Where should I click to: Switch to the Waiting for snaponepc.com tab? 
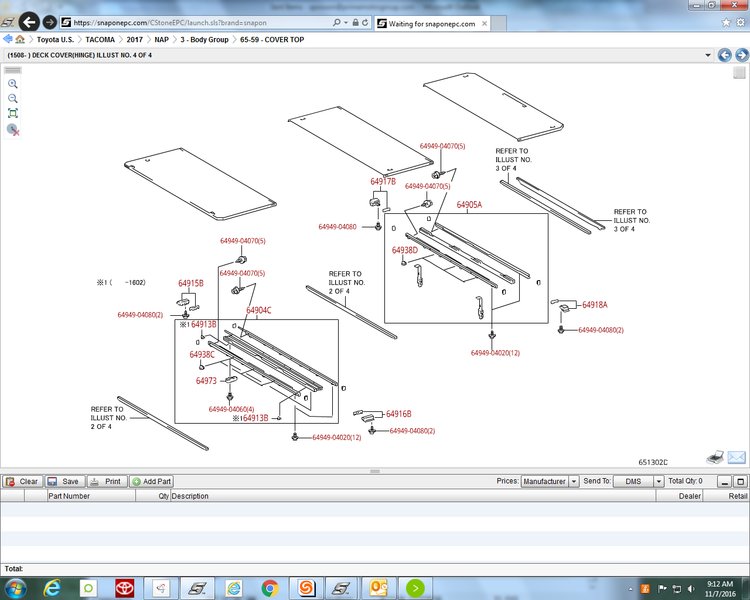[432, 23]
